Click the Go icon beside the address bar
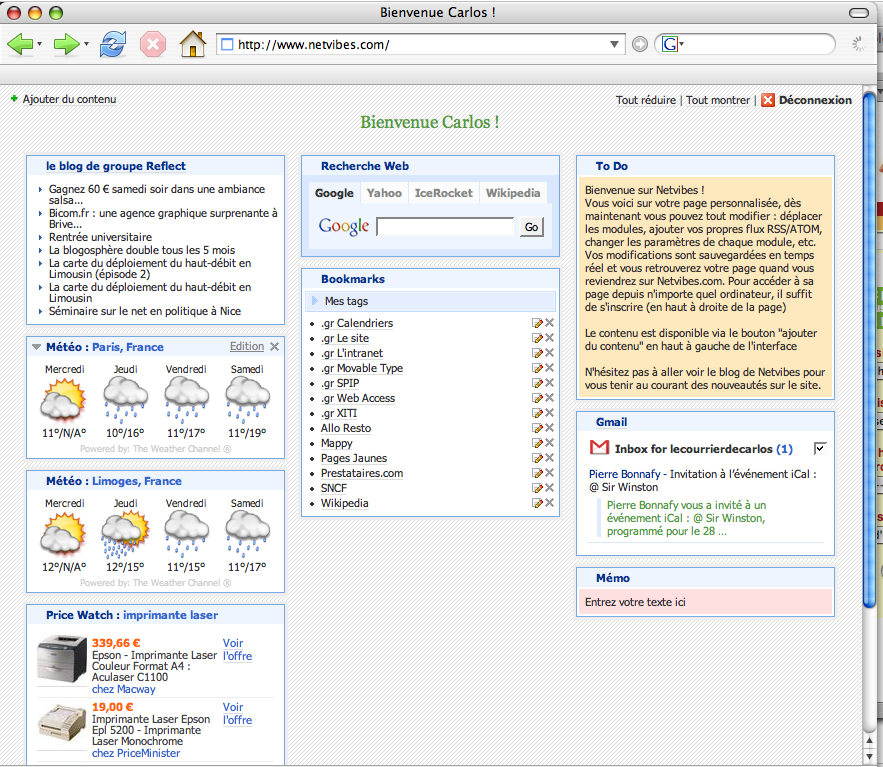The width and height of the screenshot is (883, 767). 640,44
